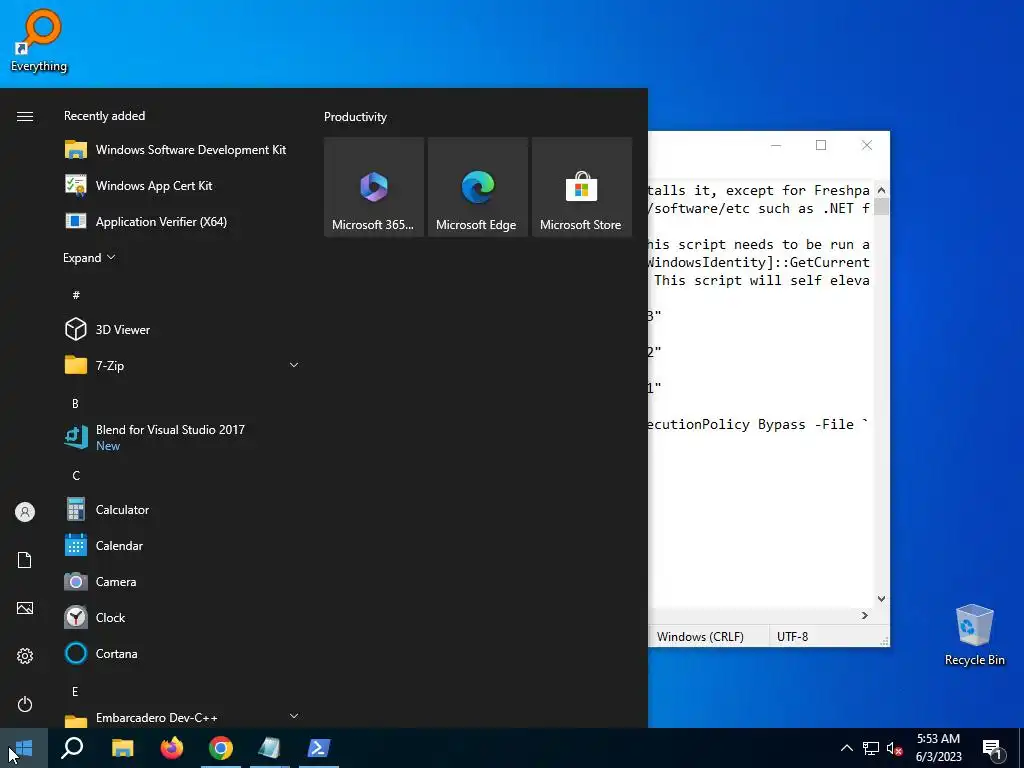Jump to the # letter header
This screenshot has width=1024, height=768.
point(76,295)
